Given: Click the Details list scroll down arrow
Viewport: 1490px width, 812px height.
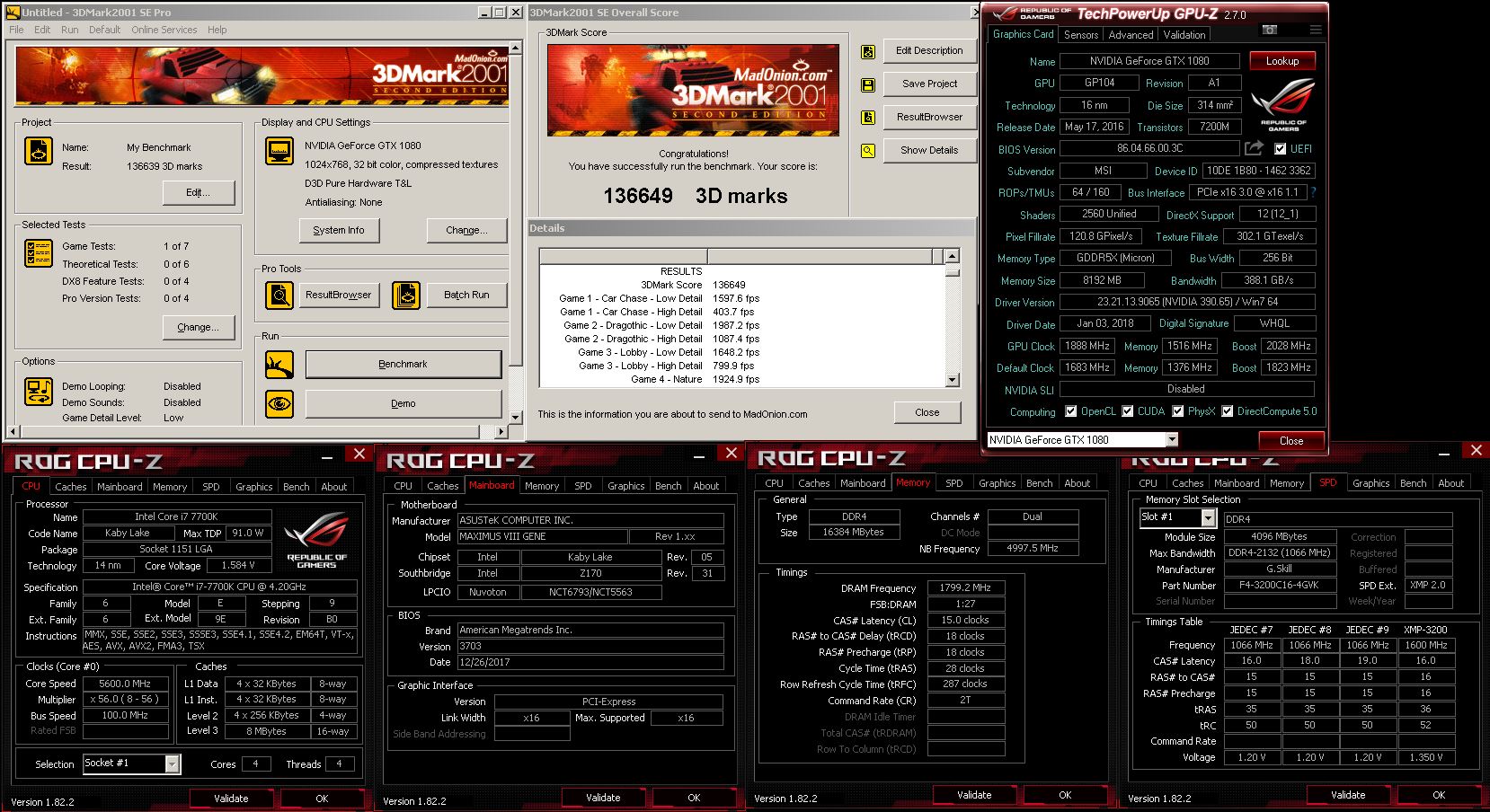Looking at the screenshot, I should click(x=952, y=381).
